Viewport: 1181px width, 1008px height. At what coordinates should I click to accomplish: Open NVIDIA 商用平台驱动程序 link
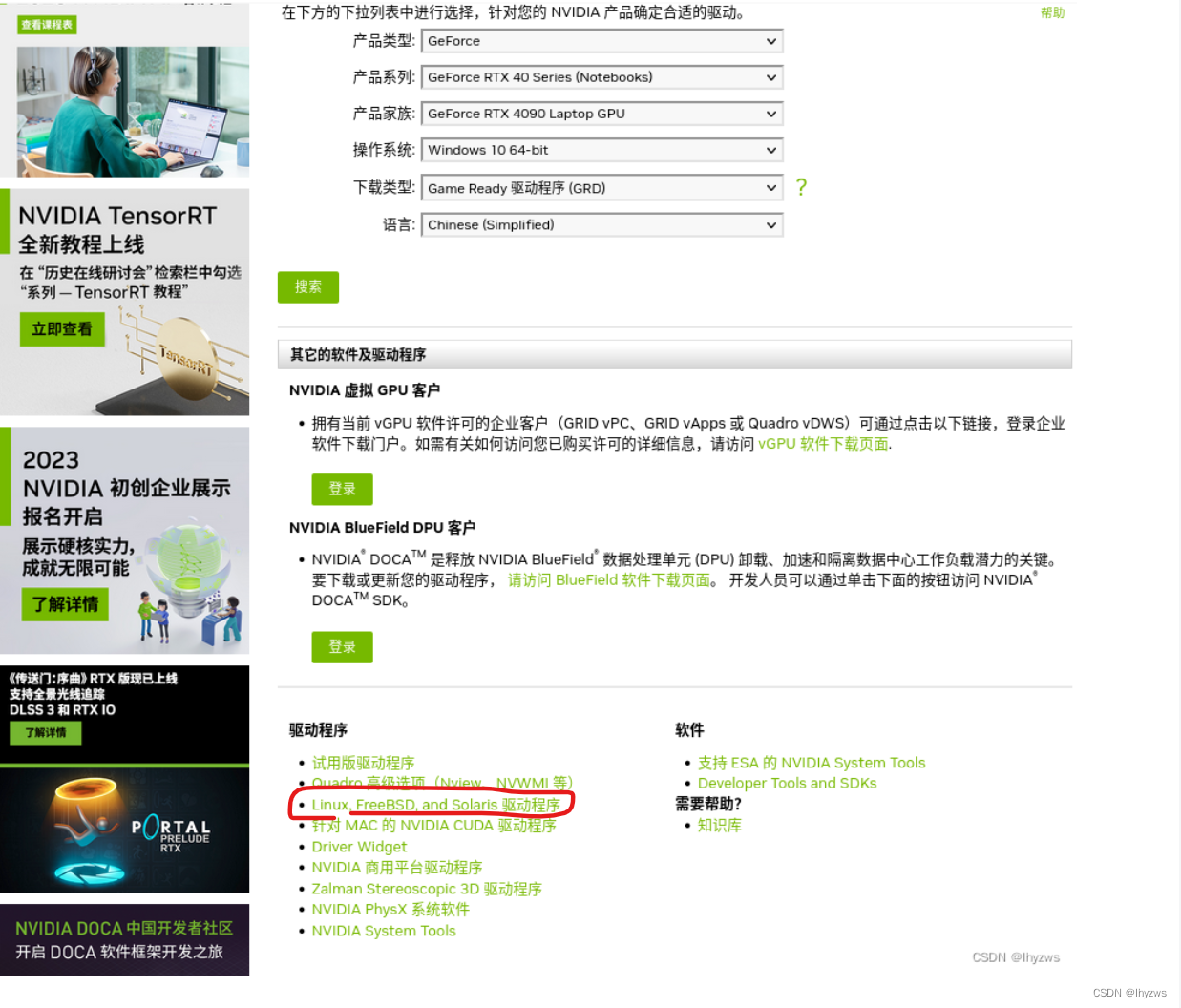click(x=397, y=868)
